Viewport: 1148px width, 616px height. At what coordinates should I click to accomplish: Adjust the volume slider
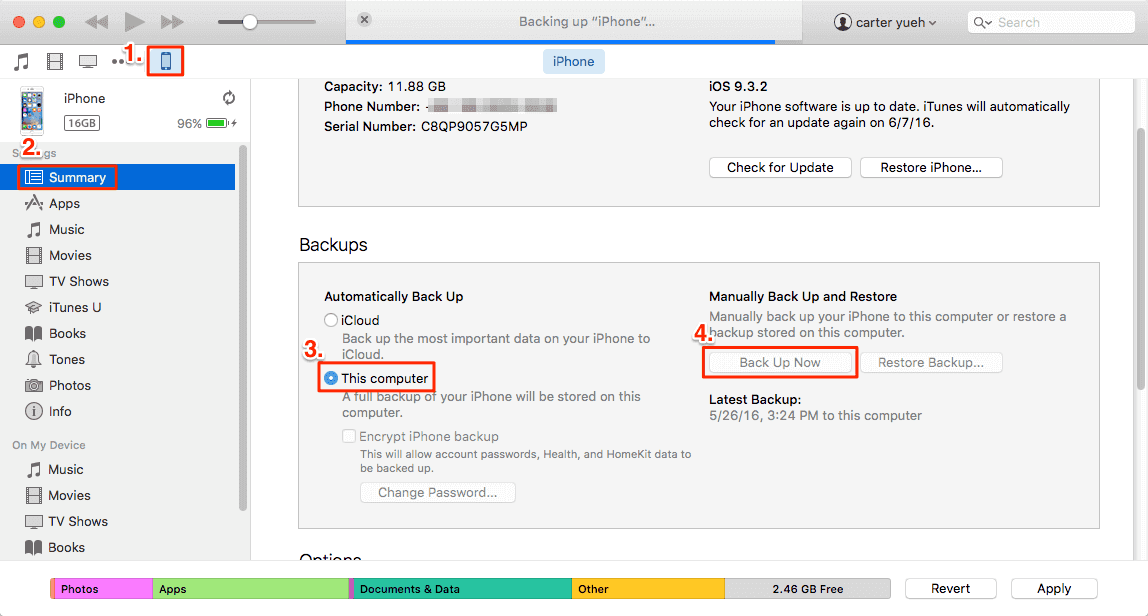click(x=248, y=20)
